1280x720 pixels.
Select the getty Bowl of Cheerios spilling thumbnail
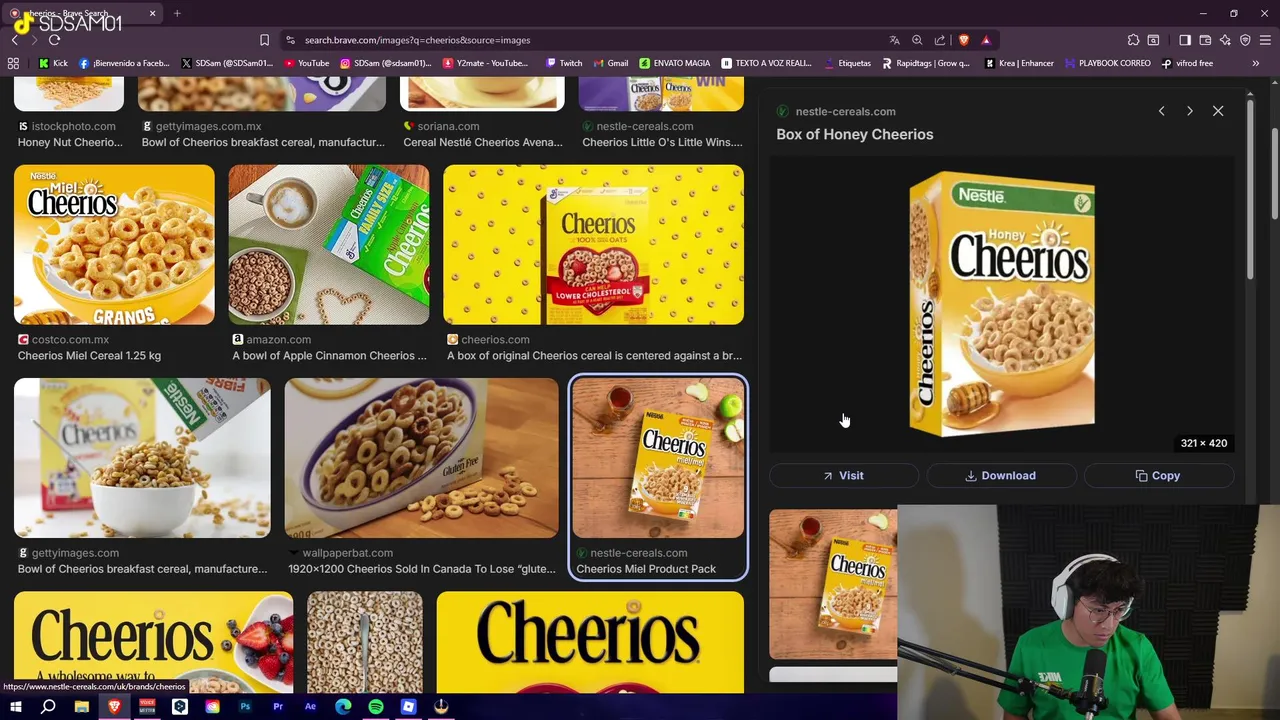coord(142,458)
